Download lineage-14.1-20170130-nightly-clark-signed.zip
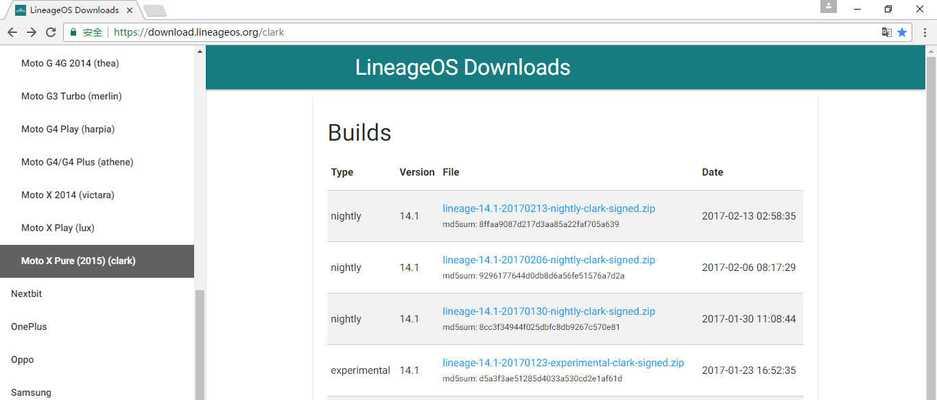937x400 pixels. coord(549,311)
